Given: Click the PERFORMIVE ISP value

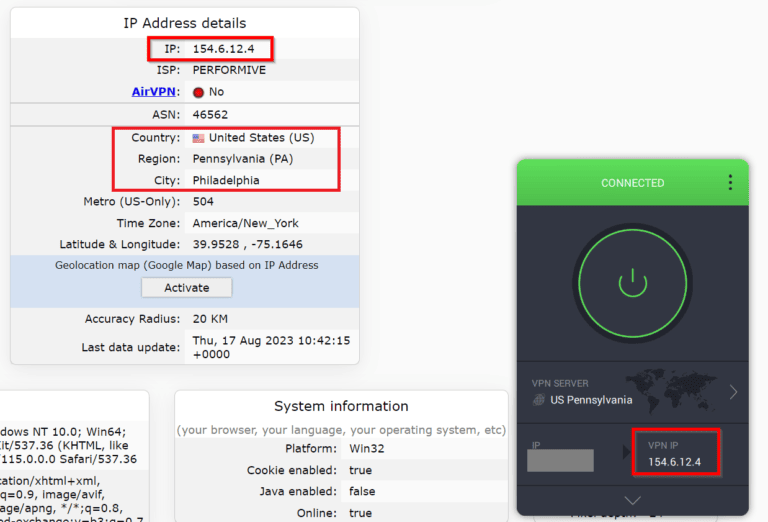Looking at the screenshot, I should (x=230, y=71).
